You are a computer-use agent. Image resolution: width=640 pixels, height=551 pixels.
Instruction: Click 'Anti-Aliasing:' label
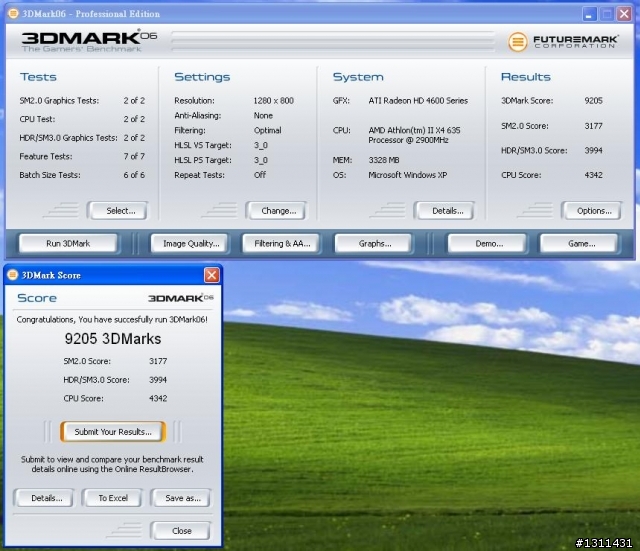(x=198, y=116)
